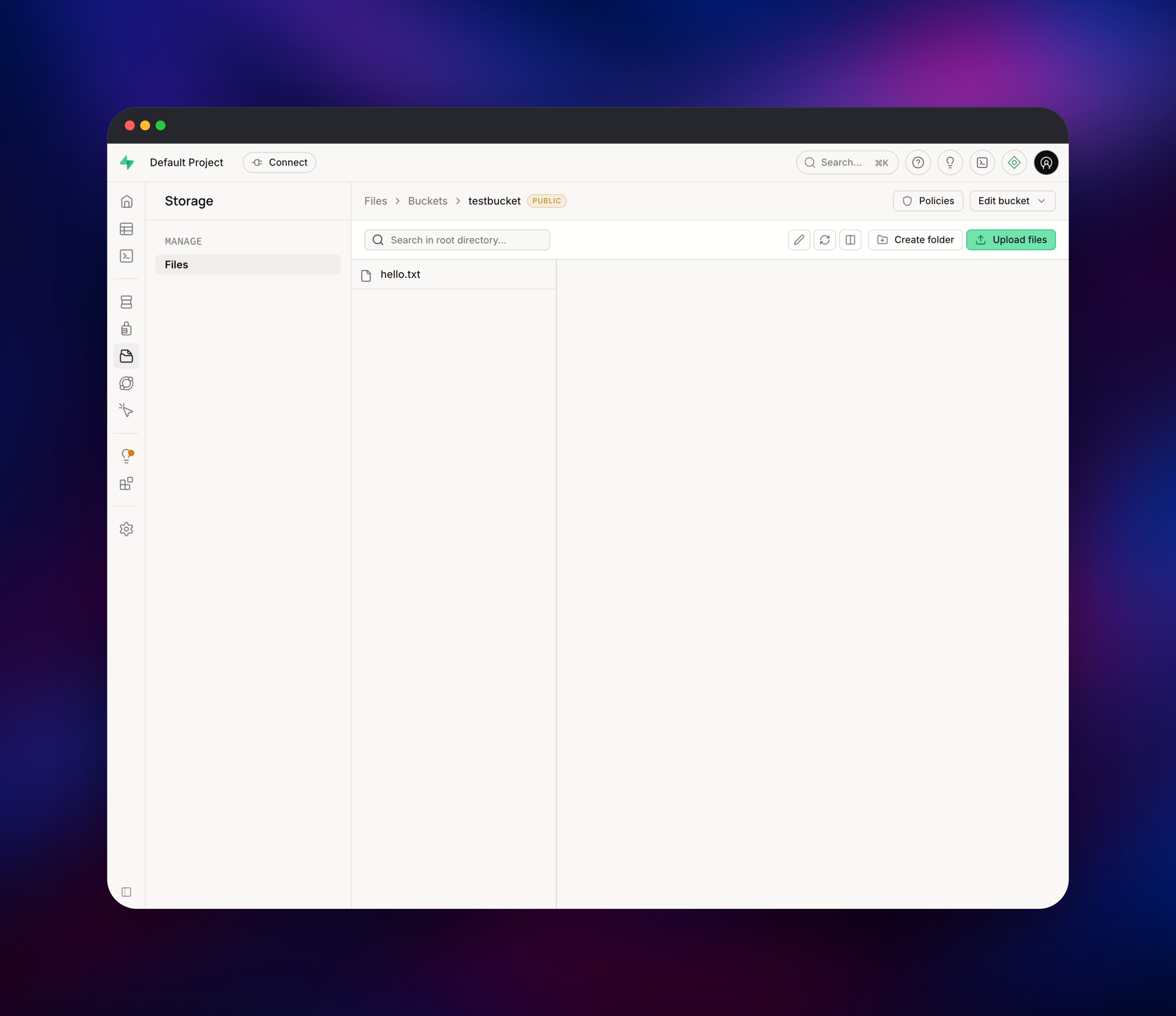Viewport: 1176px width, 1016px height.
Task: Click the PUBLIC badge
Action: [547, 201]
